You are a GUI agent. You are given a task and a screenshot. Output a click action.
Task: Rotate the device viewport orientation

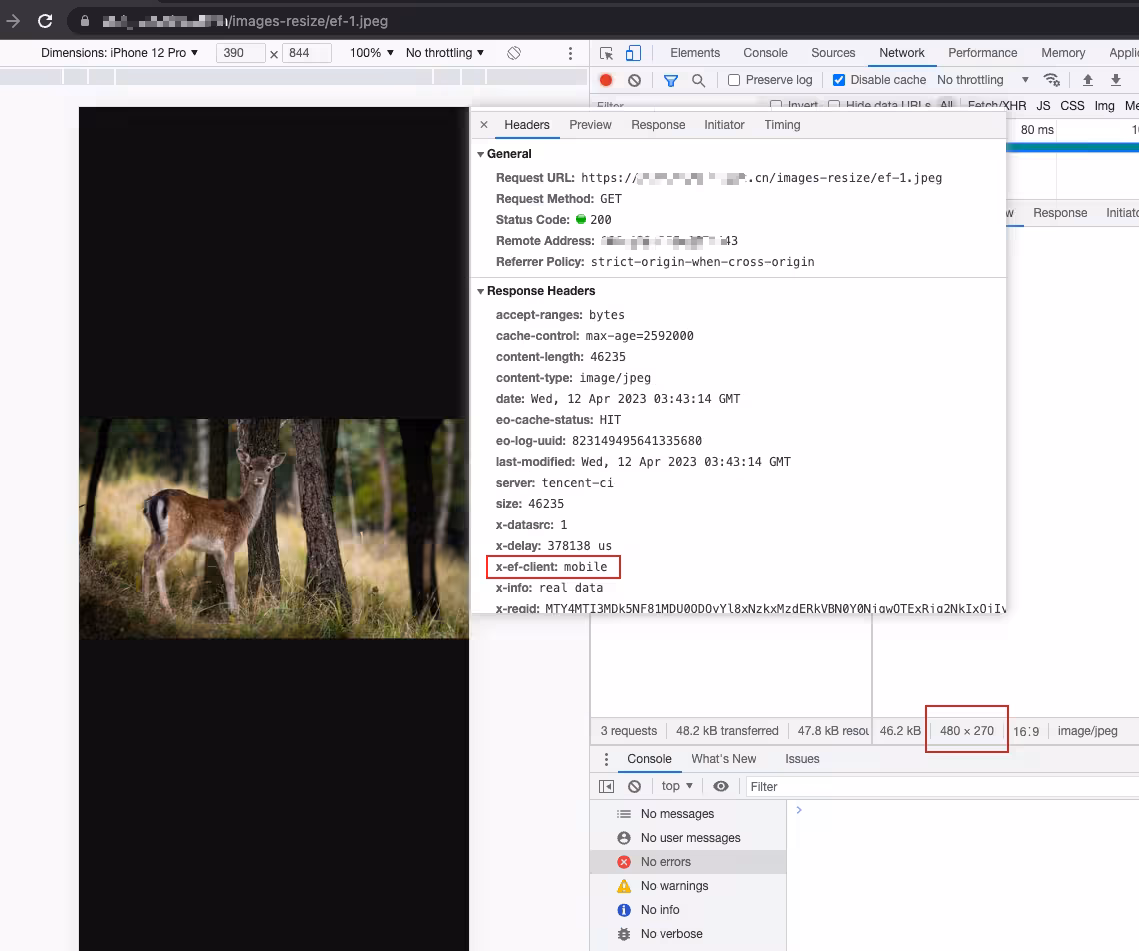[x=514, y=53]
